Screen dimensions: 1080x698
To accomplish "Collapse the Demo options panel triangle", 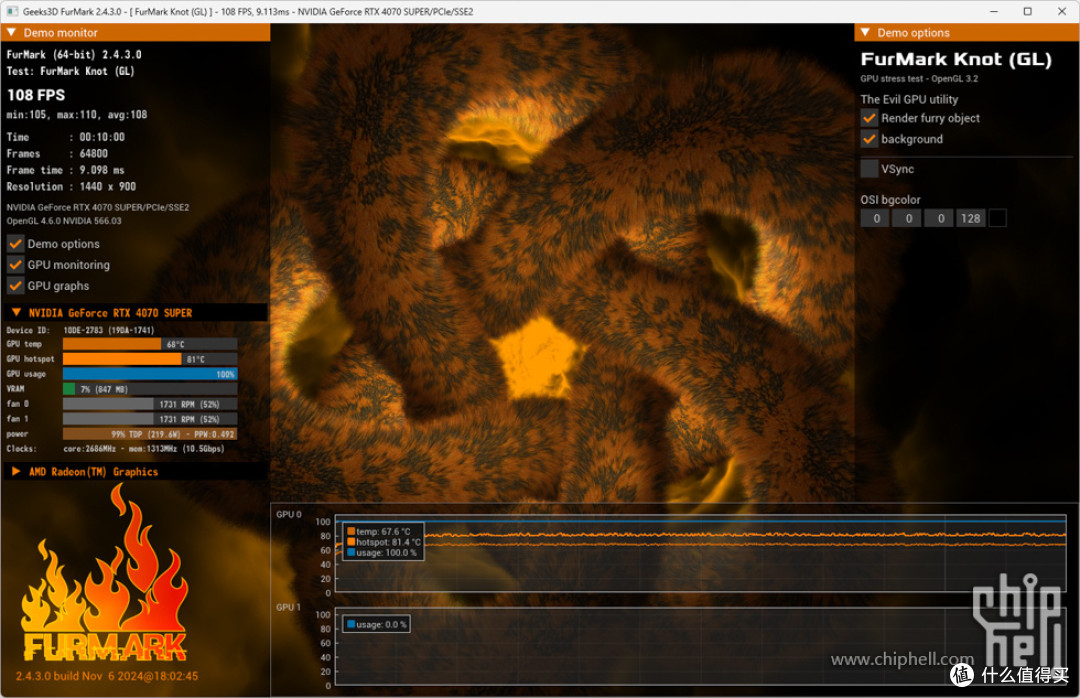I will point(865,32).
